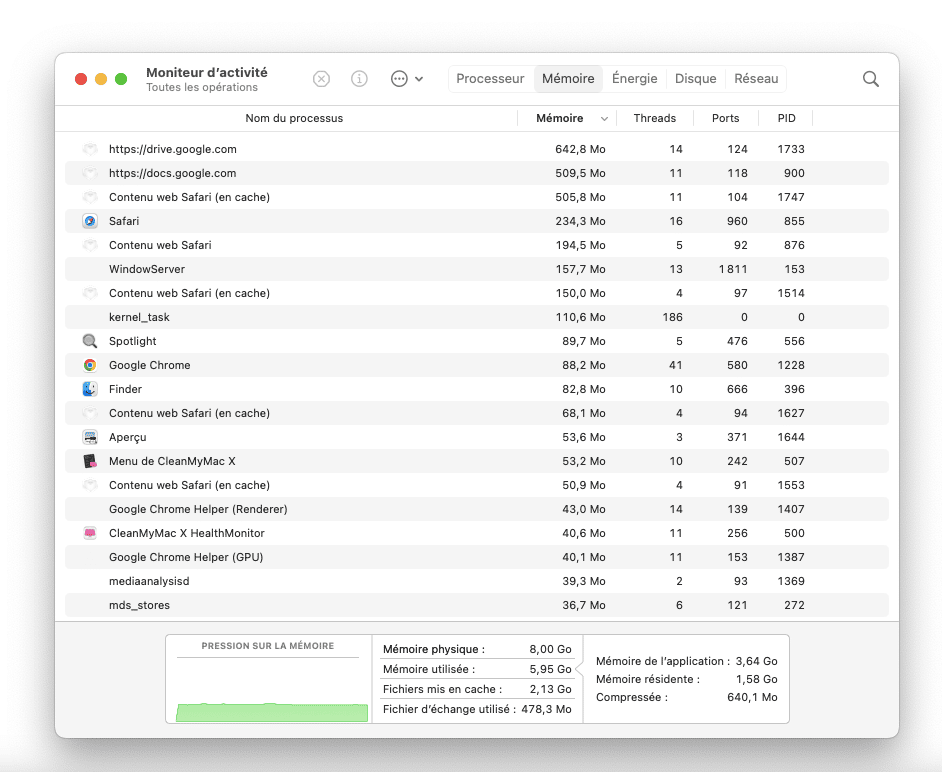Open process info with the inspect icon
Viewport: 942px width, 772px height.
click(x=359, y=79)
